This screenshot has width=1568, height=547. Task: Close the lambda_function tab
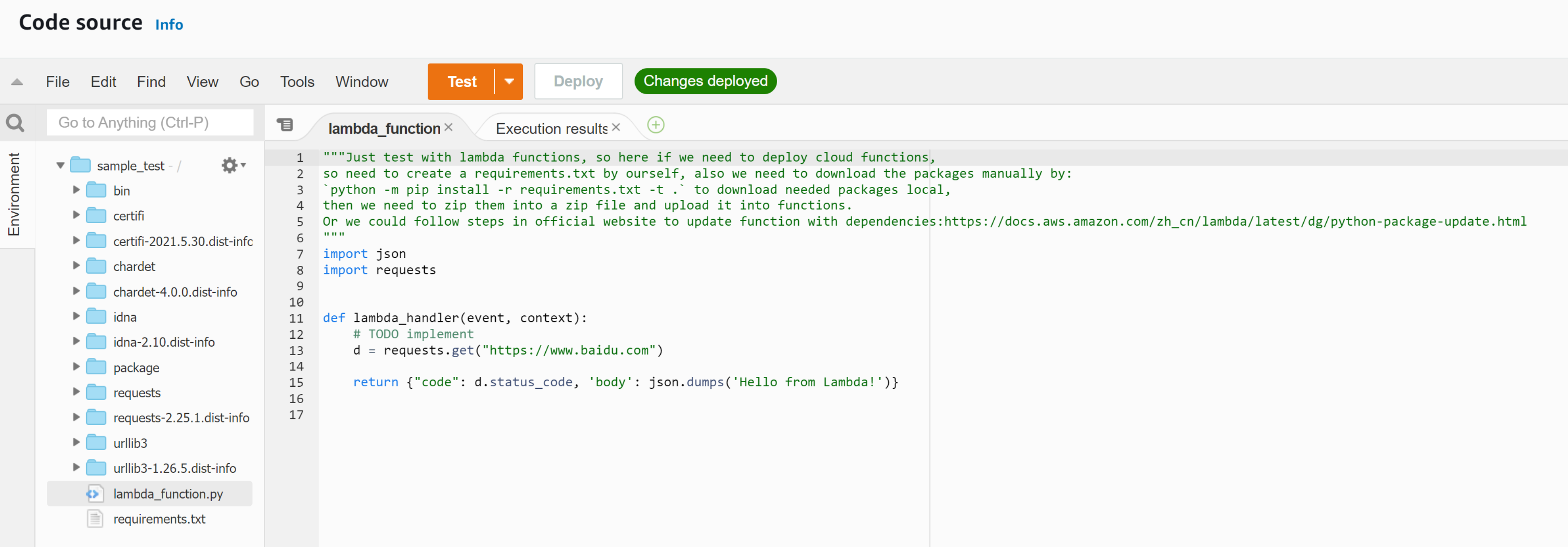(x=448, y=127)
